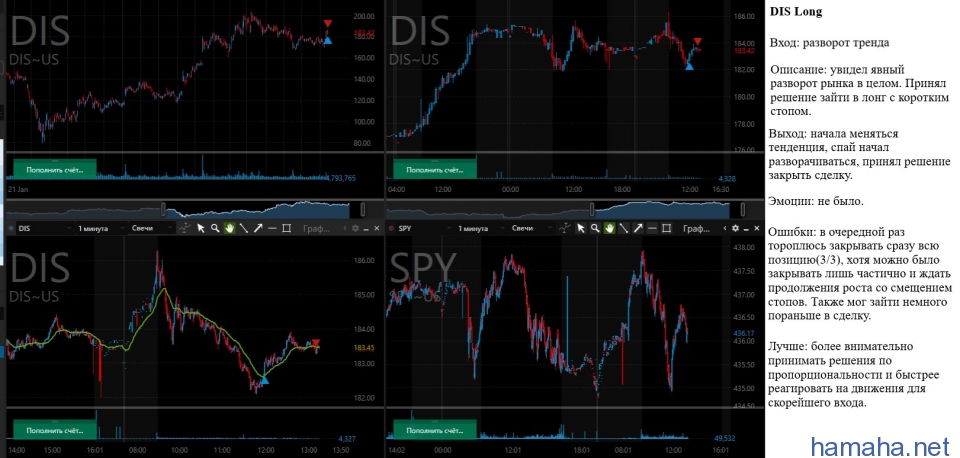Collapse toolbar chevron in DIS chart panel
The width and height of the screenshot is (960, 458).
(x=344, y=228)
